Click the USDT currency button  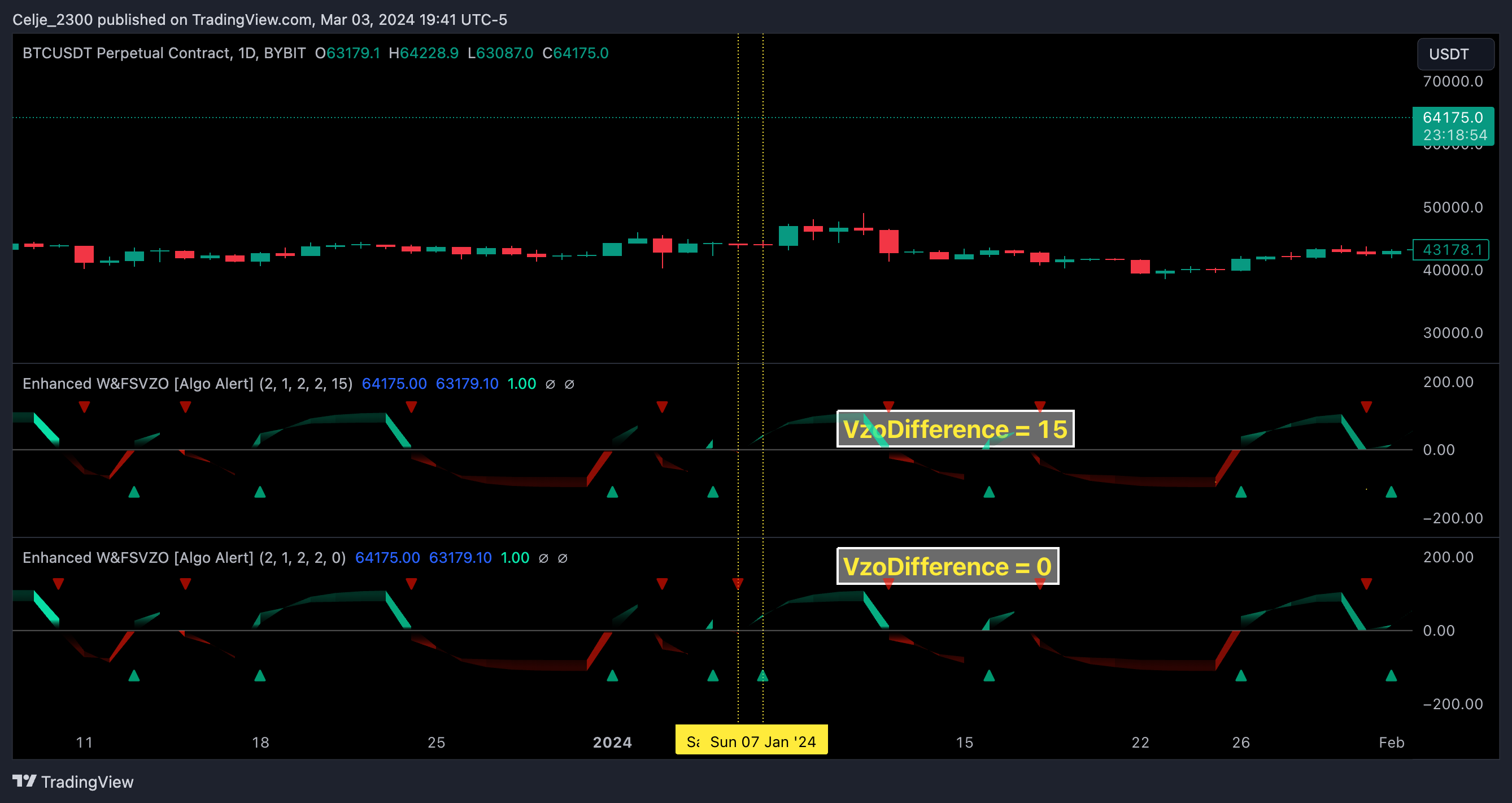1455,54
